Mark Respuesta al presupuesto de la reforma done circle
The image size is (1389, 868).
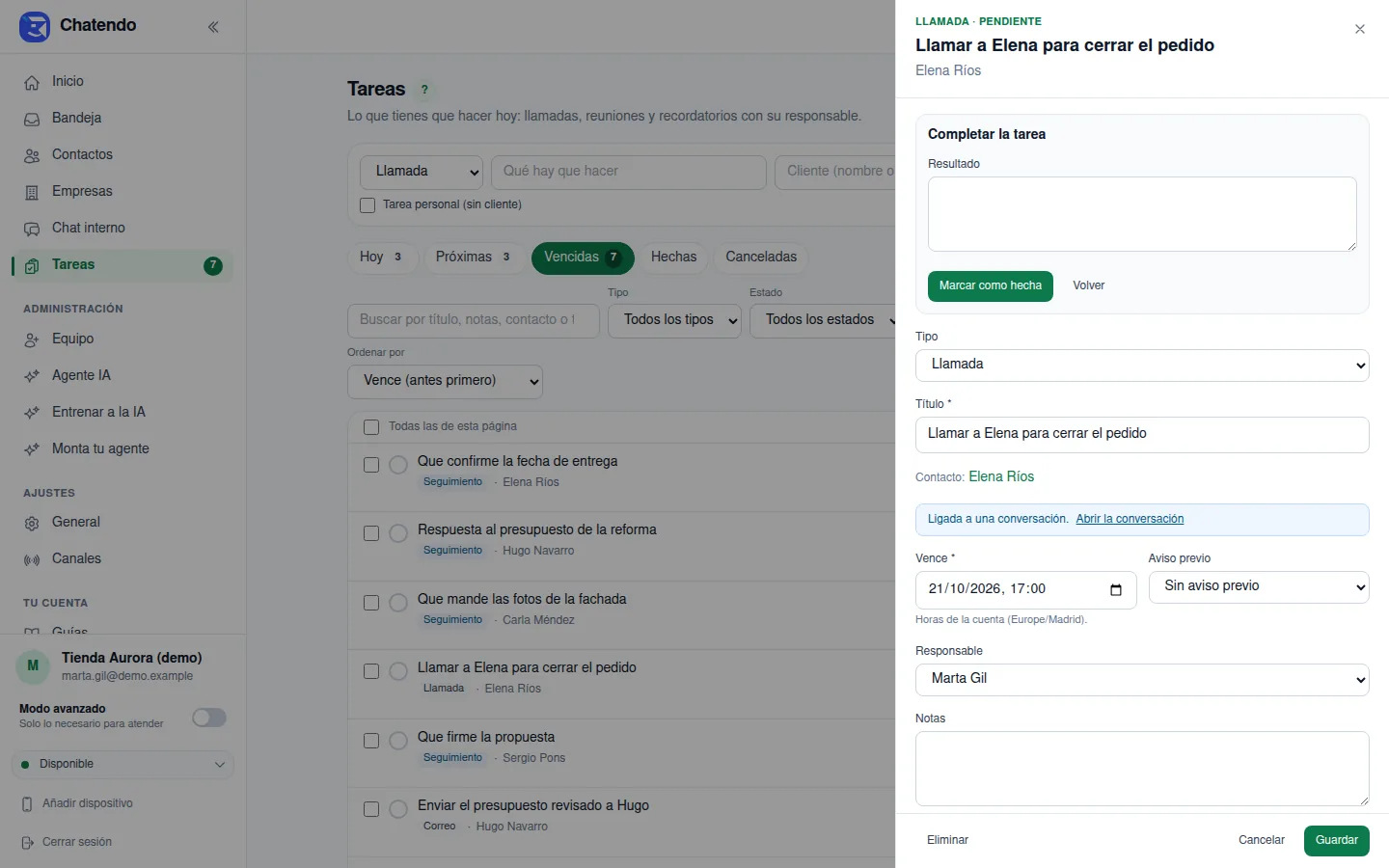[x=398, y=533]
